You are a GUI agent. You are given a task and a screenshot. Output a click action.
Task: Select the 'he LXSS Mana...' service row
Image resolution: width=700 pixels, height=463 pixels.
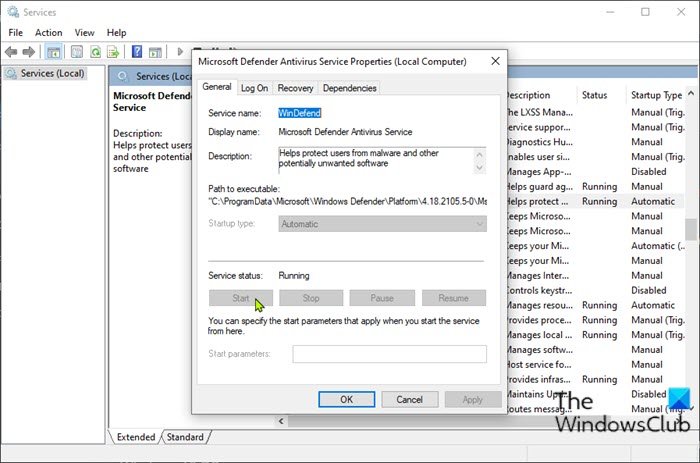click(x=595, y=113)
